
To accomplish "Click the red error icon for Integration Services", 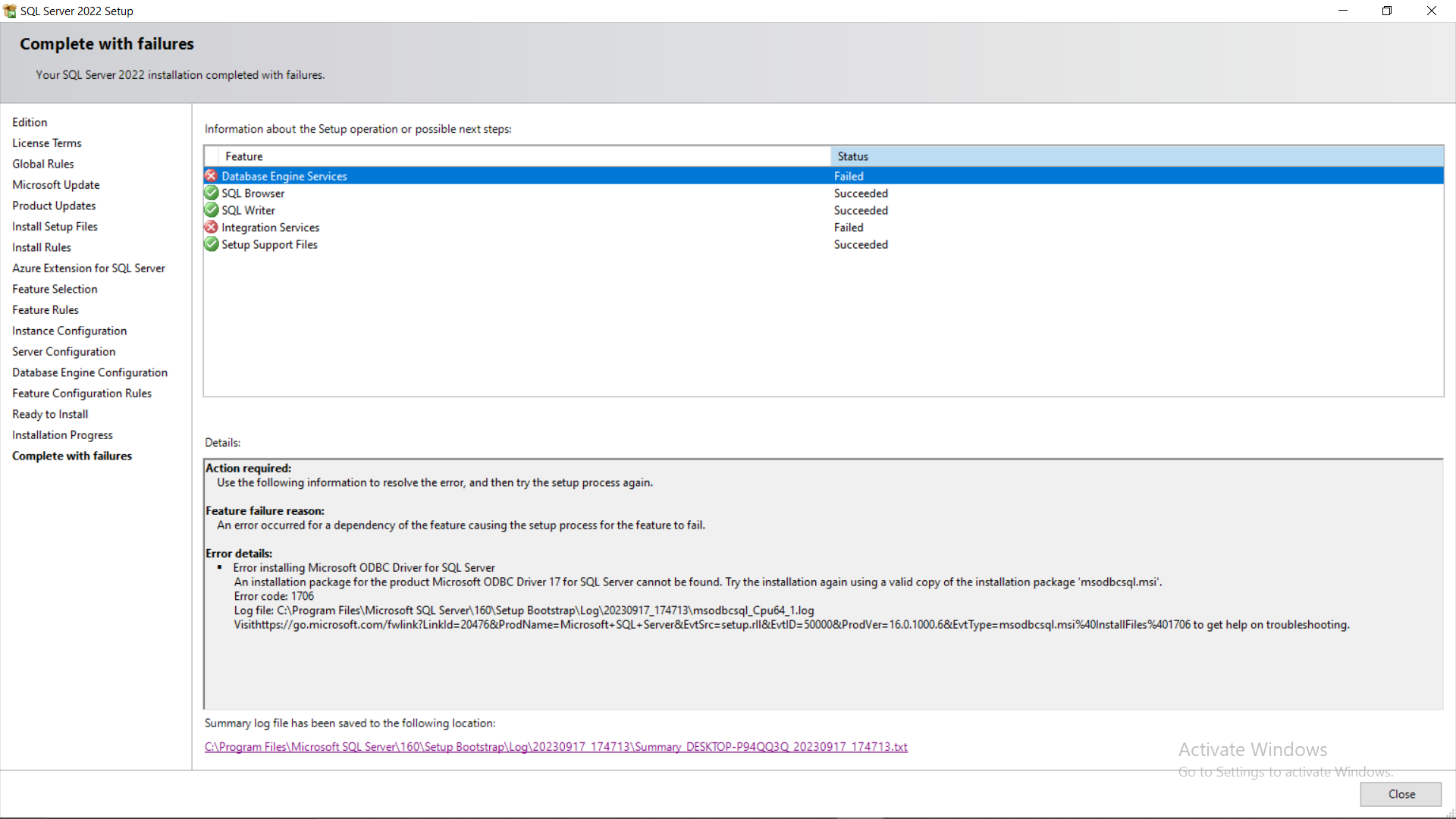I will tap(212, 227).
